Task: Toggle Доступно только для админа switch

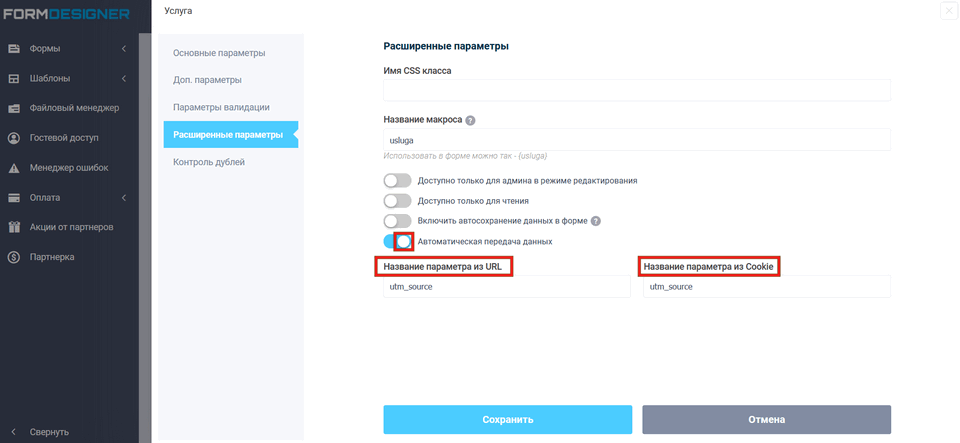Action: click(x=397, y=181)
